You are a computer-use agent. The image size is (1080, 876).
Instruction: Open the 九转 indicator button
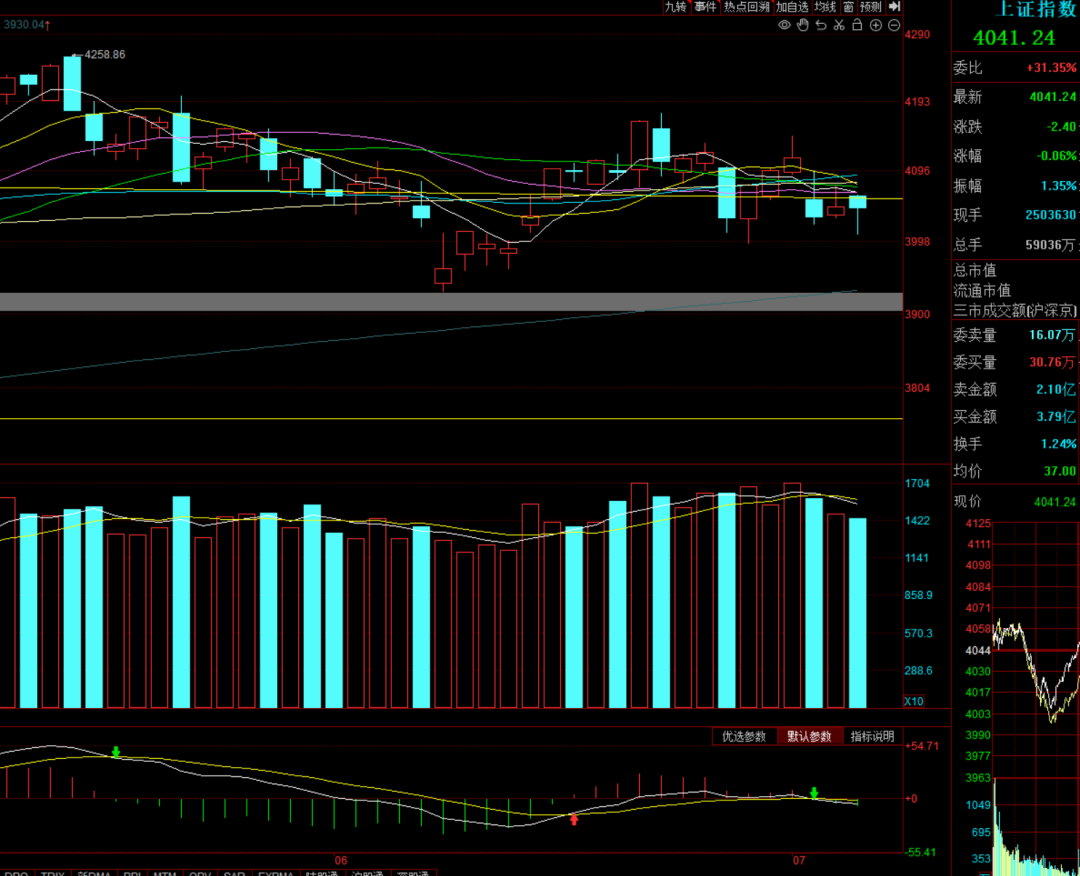pos(676,6)
